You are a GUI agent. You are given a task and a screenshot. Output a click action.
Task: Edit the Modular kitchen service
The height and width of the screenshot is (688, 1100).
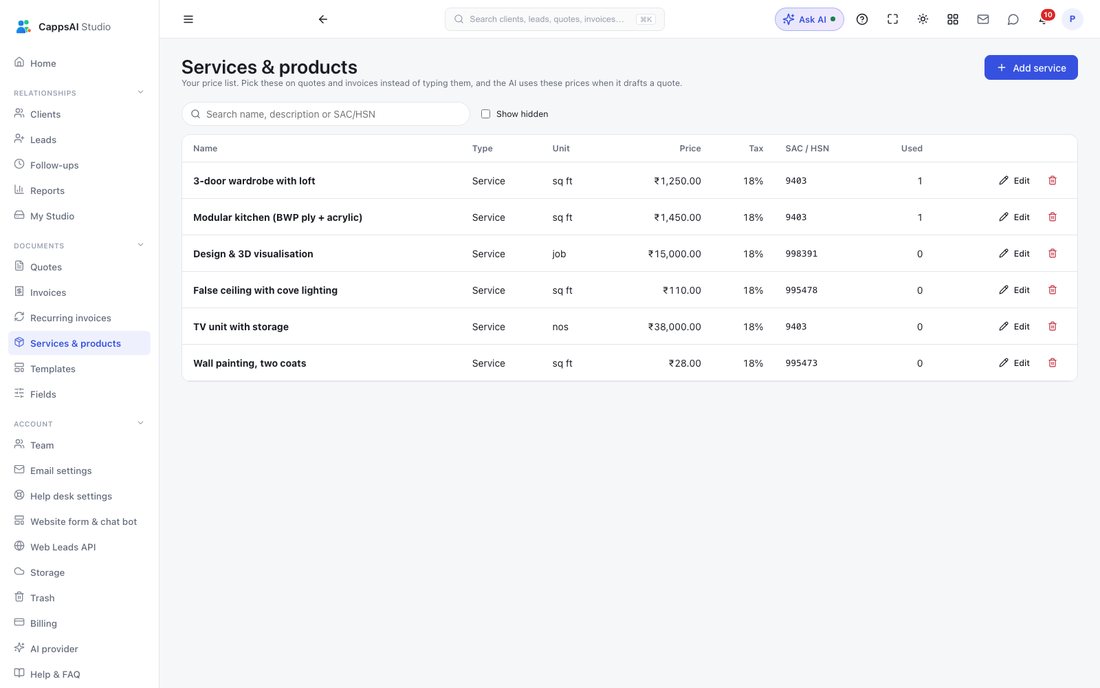pos(1014,217)
